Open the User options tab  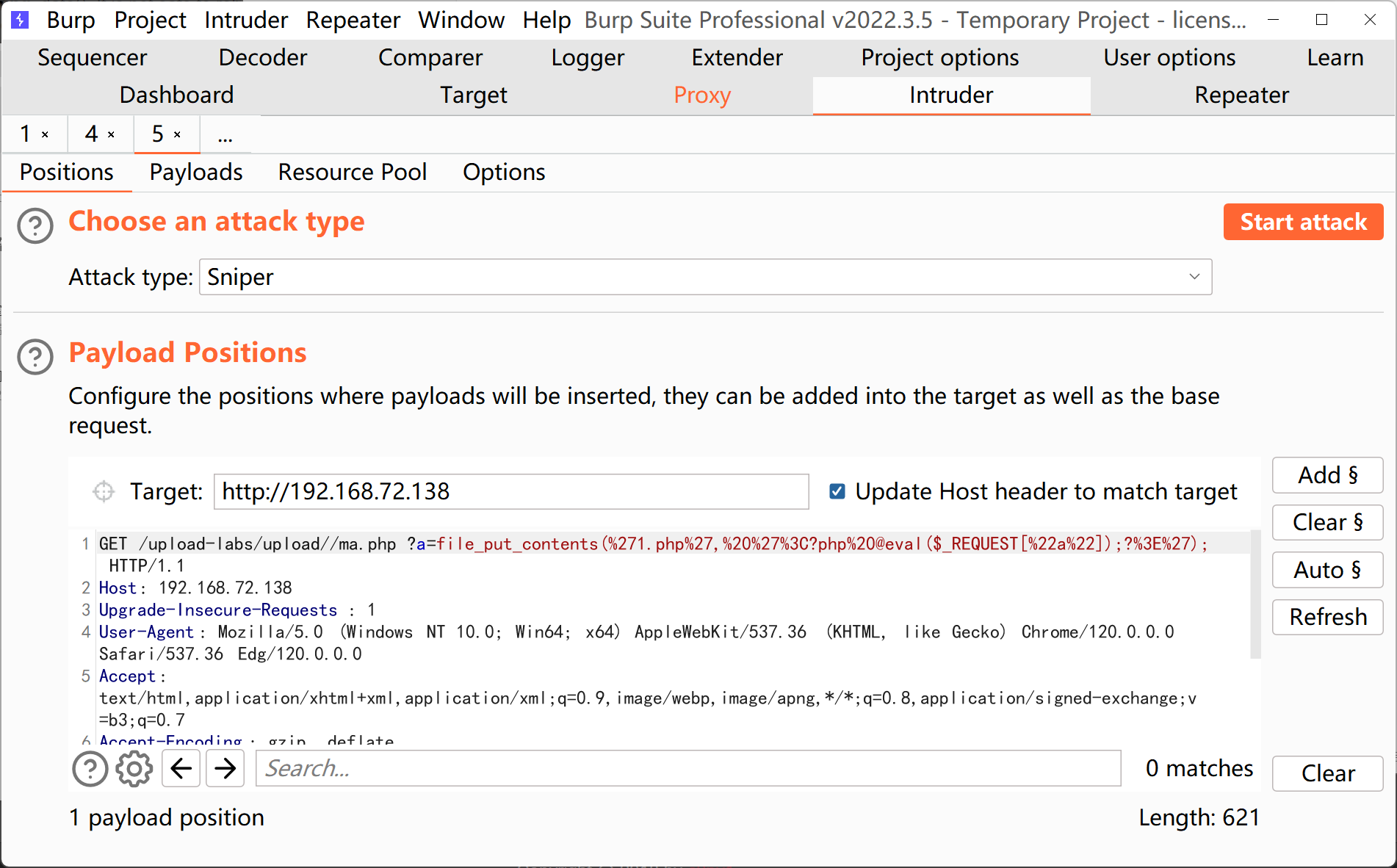point(1169,58)
